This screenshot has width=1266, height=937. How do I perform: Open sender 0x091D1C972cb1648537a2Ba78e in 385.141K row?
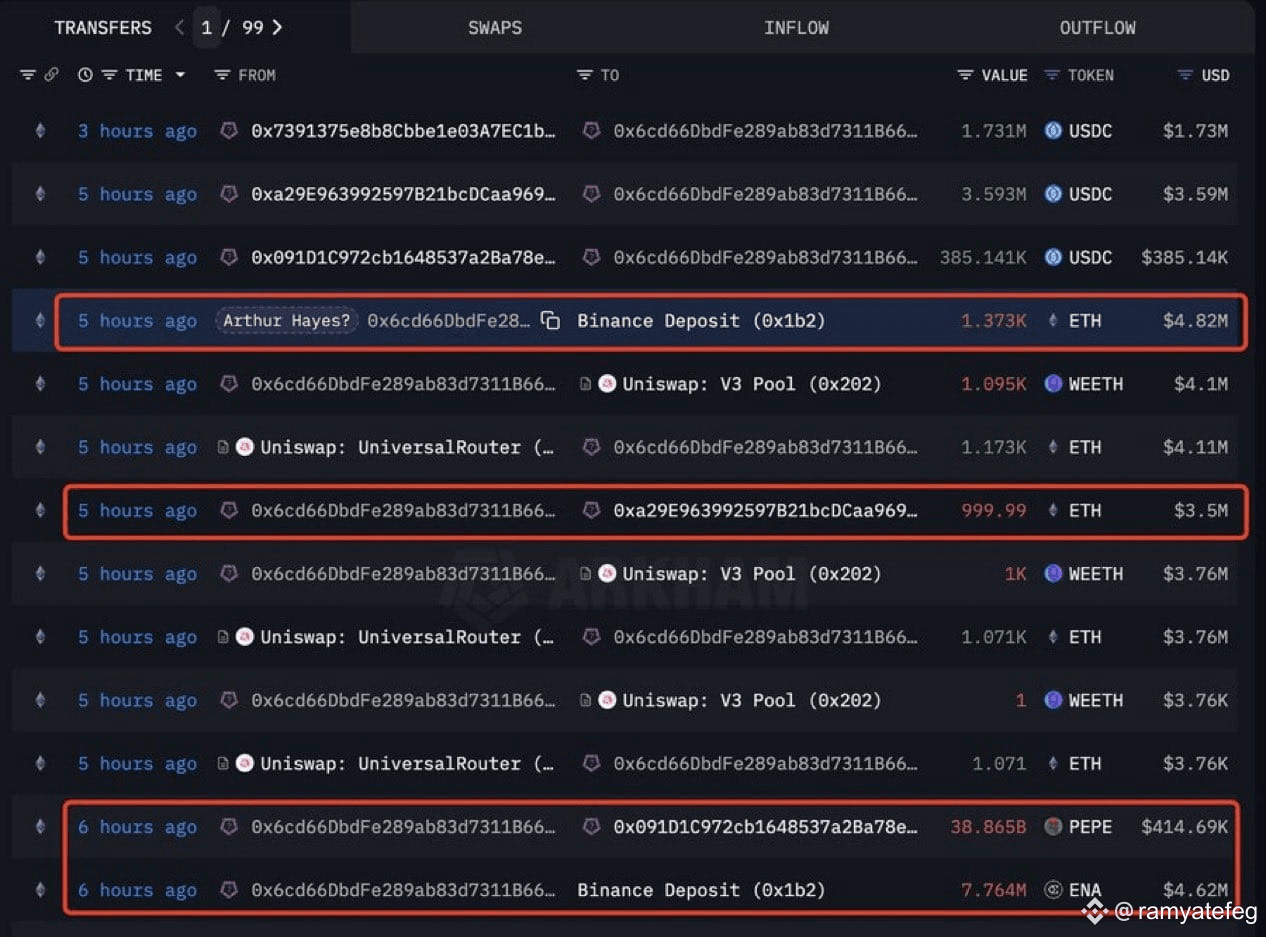403,257
